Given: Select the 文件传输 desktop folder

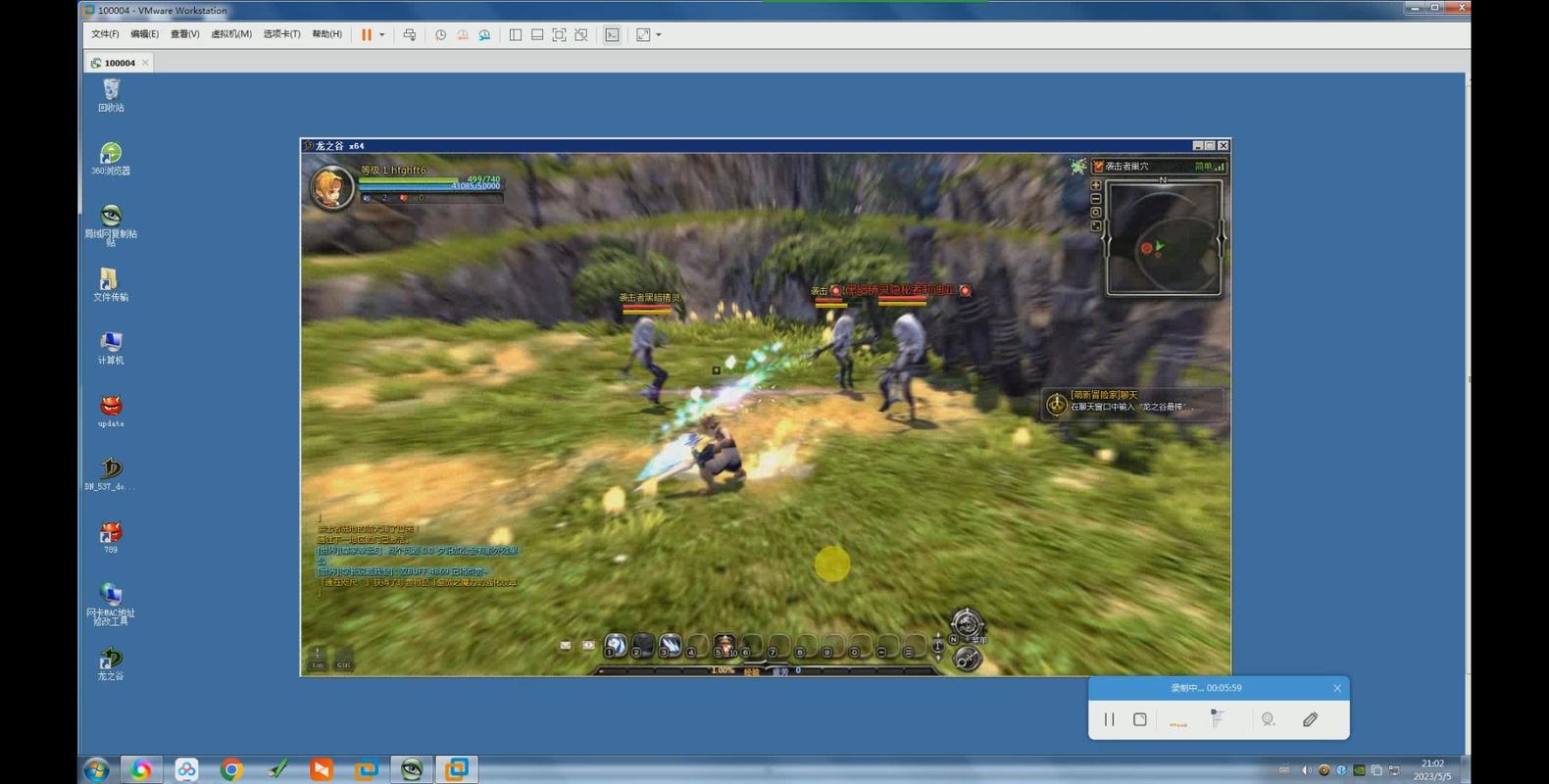Looking at the screenshot, I should coord(111,285).
